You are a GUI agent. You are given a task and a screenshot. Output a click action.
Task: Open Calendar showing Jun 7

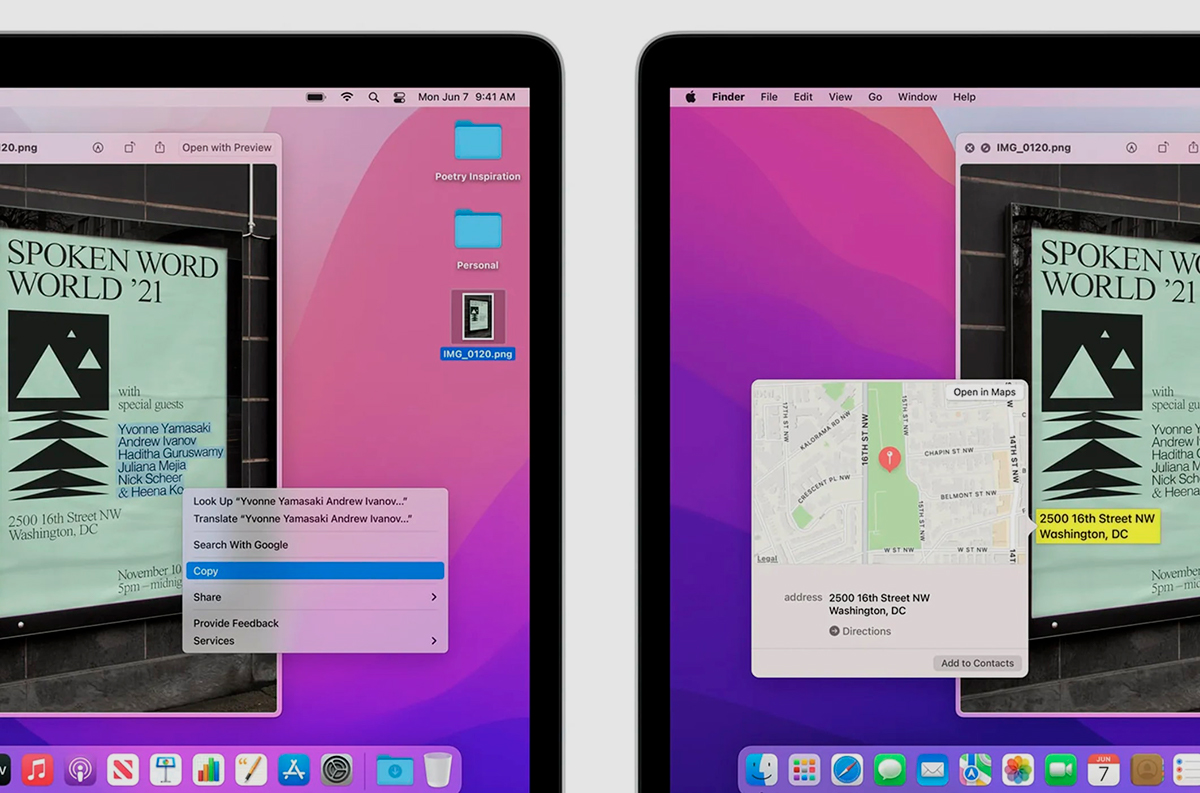tap(1104, 769)
